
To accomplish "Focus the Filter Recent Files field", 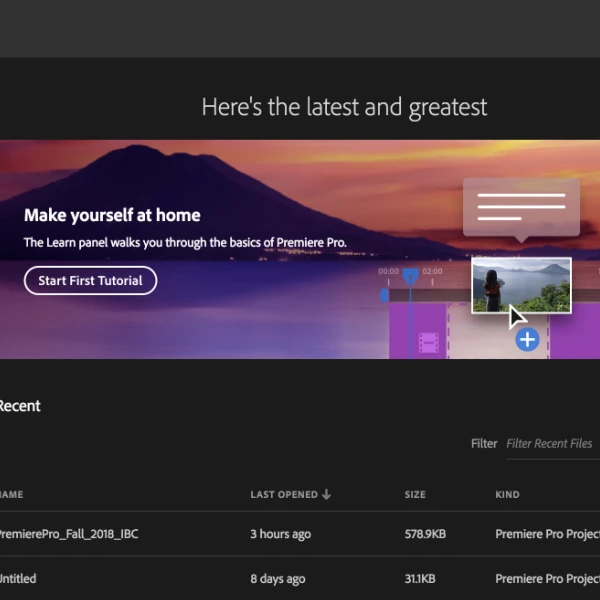I will 550,444.
